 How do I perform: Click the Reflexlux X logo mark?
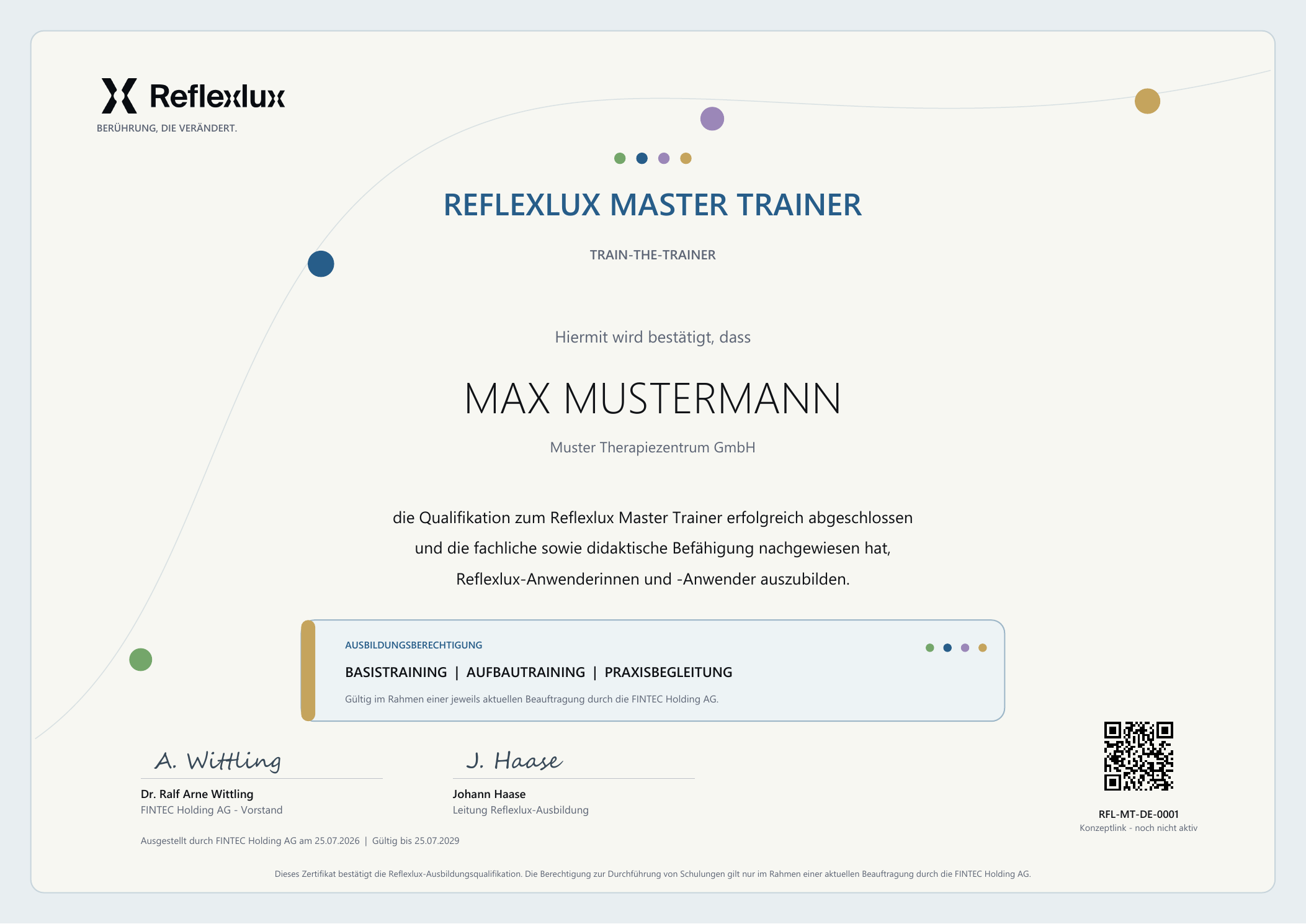click(x=119, y=96)
